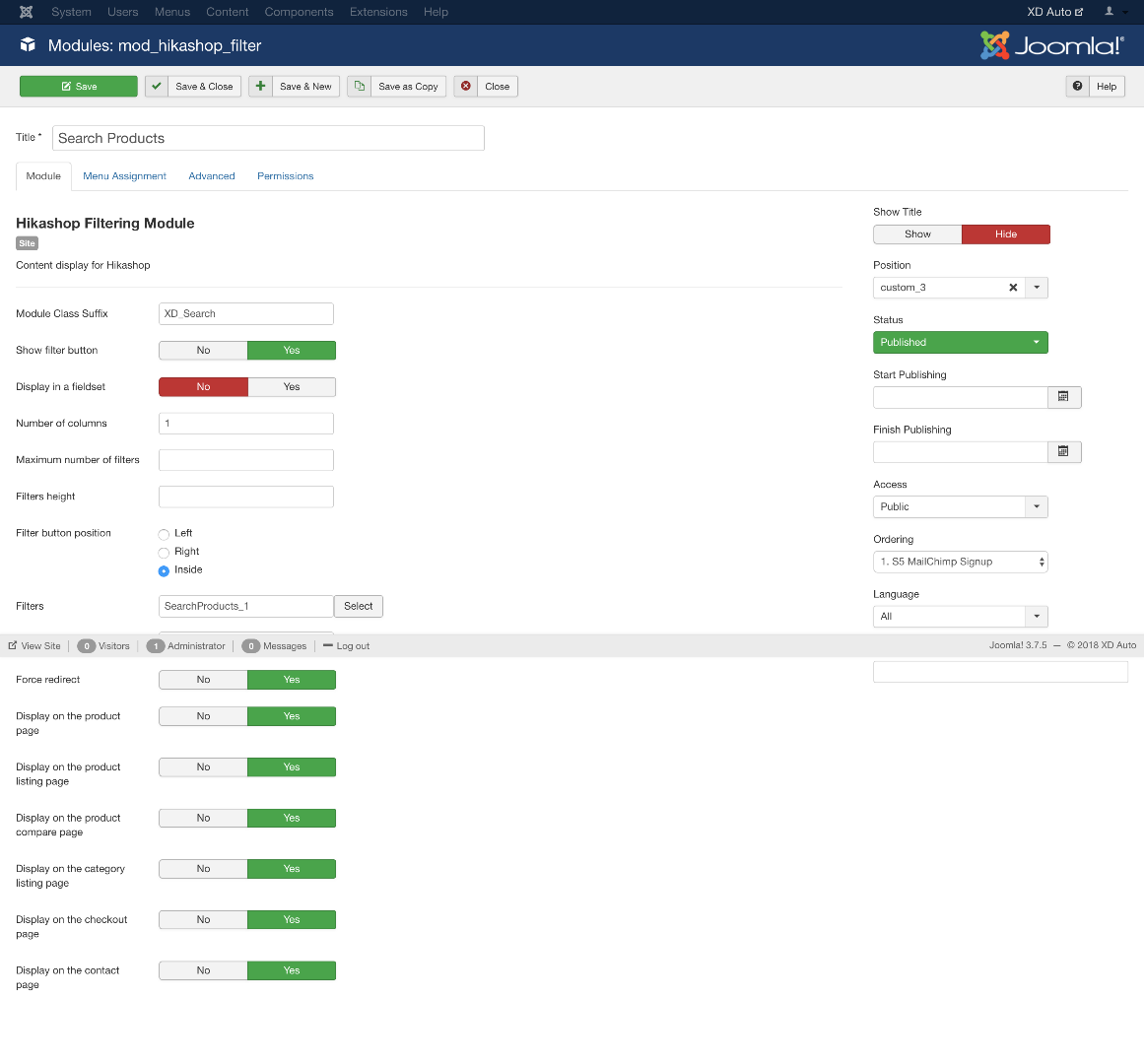Open the Ordering dropdown list
The width and height of the screenshot is (1144, 1064).
point(960,562)
